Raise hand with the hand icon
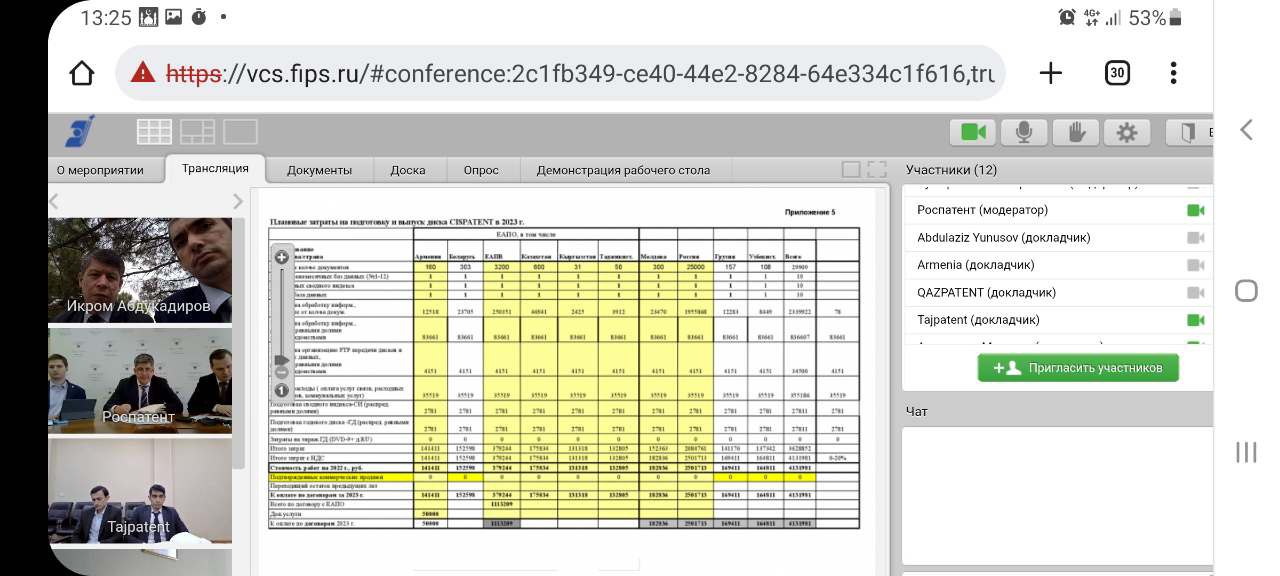 point(1076,132)
